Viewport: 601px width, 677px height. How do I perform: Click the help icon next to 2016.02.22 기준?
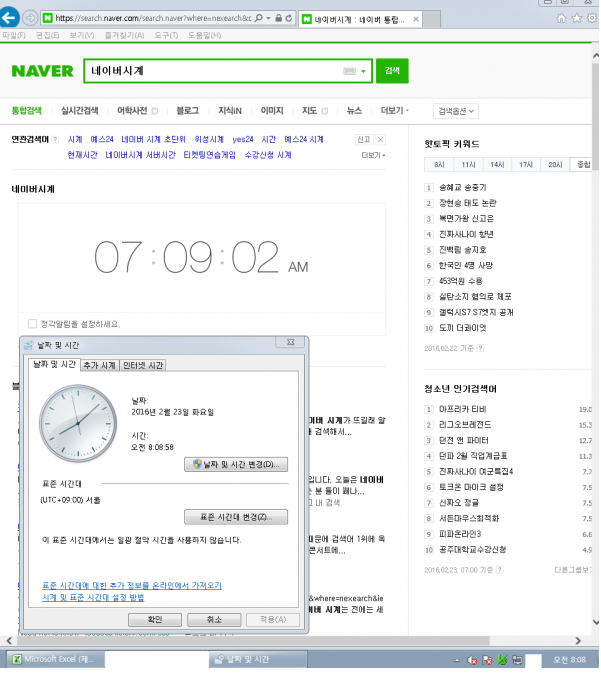(x=481, y=348)
